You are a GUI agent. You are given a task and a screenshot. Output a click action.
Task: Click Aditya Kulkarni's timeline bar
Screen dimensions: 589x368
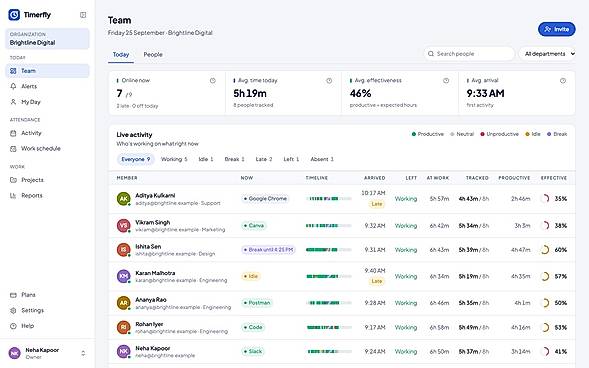point(329,199)
